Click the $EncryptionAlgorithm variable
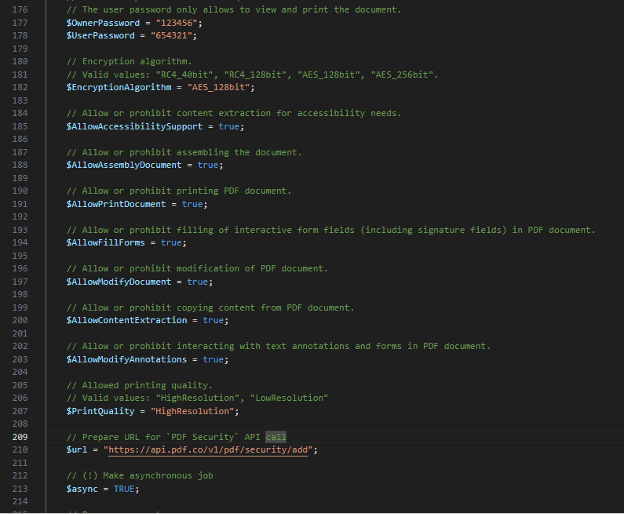The image size is (624, 514). click(119, 87)
